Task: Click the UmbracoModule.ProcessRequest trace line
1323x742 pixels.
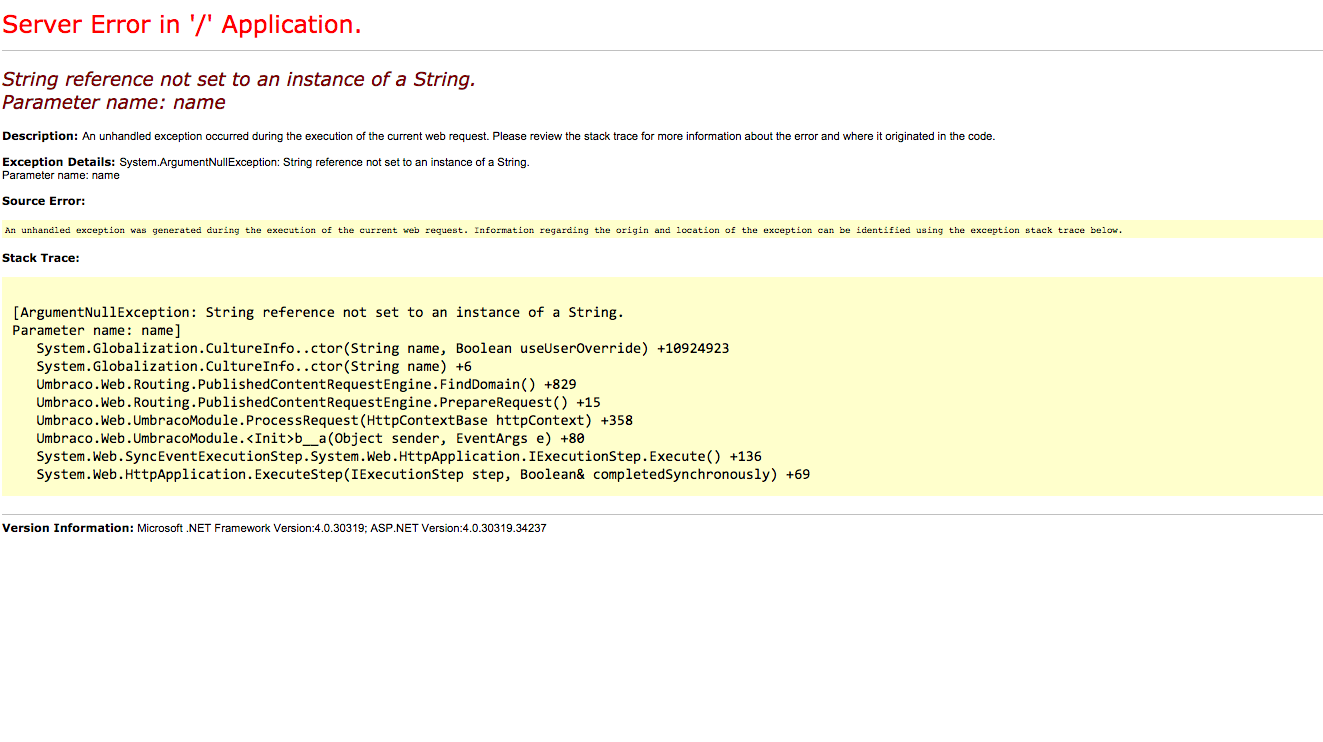Action: pyautogui.click(x=334, y=421)
